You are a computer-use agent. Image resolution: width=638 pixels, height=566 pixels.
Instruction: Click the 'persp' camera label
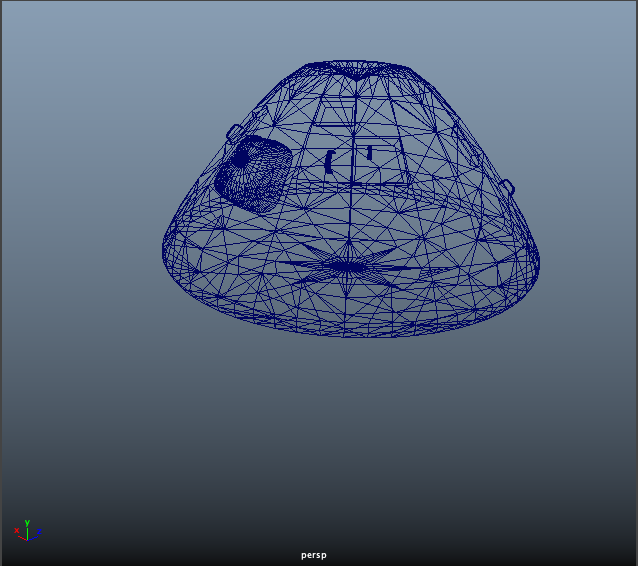coord(314,555)
